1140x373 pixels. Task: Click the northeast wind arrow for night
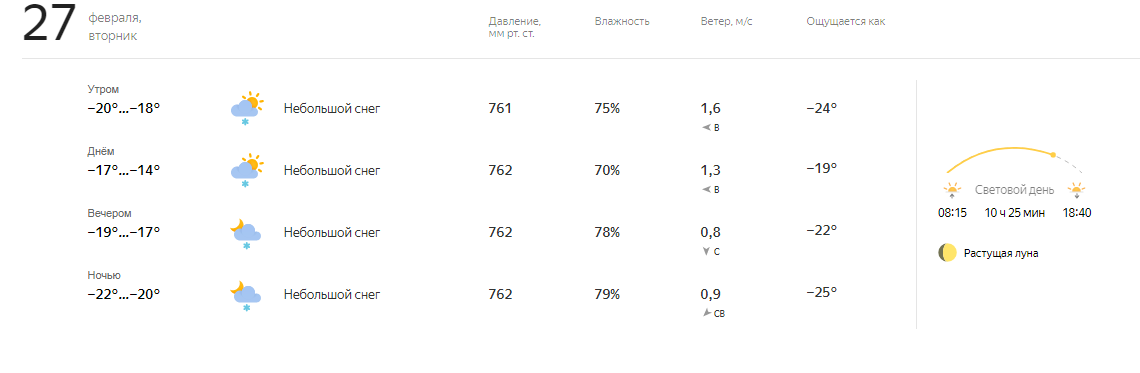pyautogui.click(x=706, y=313)
